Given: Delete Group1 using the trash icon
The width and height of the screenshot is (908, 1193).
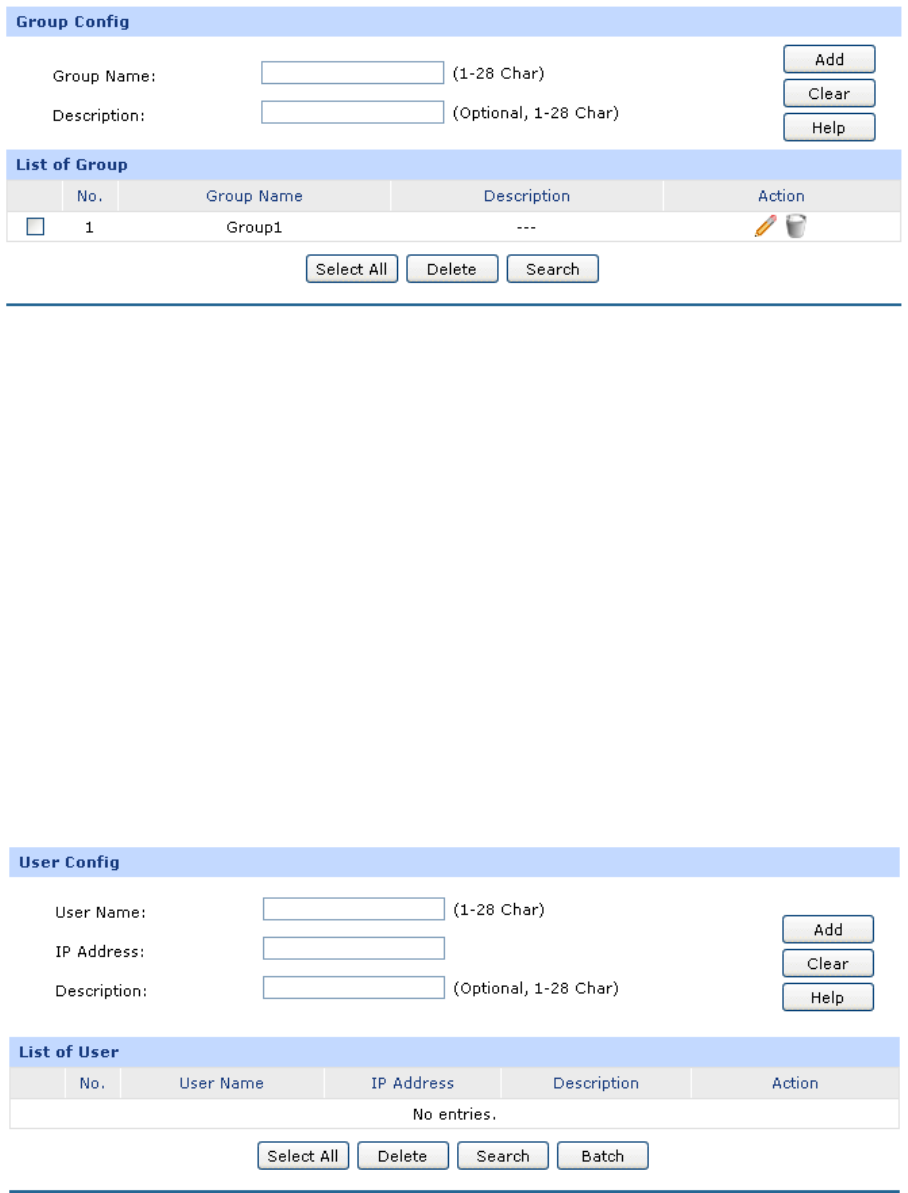Looking at the screenshot, I should pyautogui.click(x=795, y=226).
